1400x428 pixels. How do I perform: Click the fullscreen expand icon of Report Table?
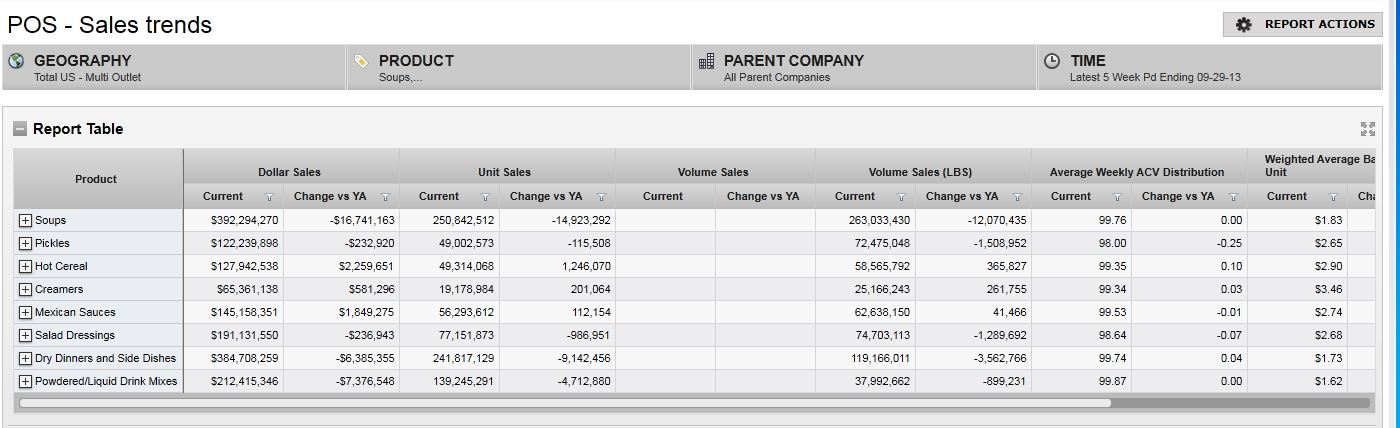point(1368,129)
